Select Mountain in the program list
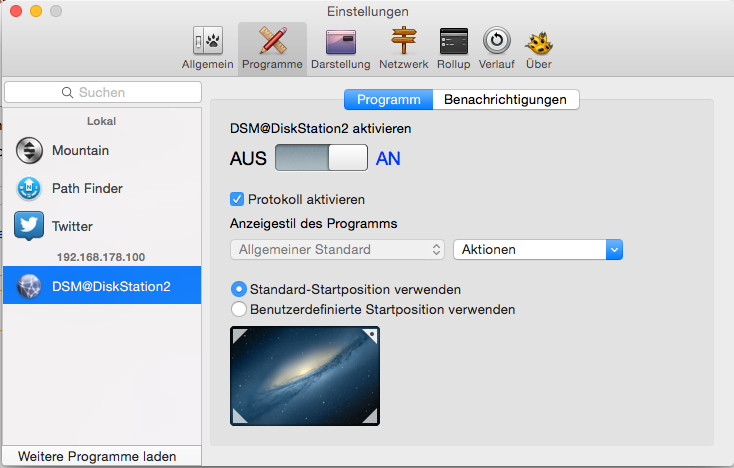 80,151
